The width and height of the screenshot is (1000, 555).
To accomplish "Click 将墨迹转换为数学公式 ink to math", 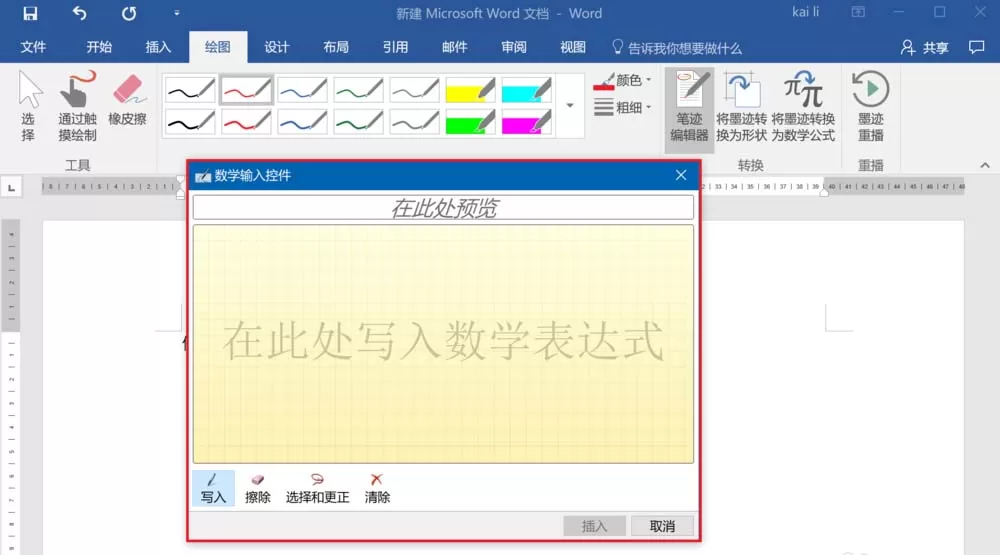I will pos(803,107).
